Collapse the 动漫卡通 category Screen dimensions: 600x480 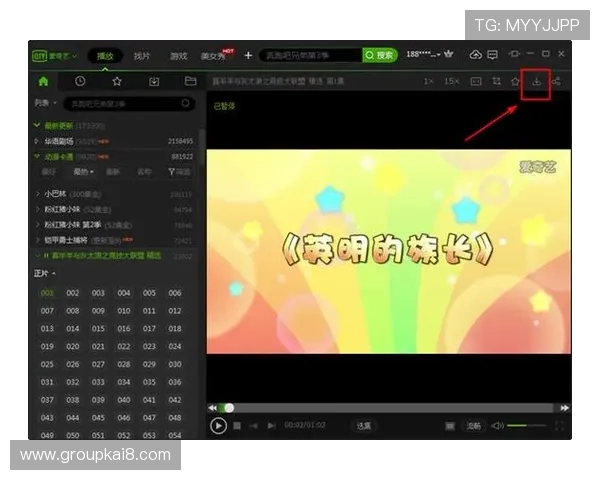coord(37,157)
